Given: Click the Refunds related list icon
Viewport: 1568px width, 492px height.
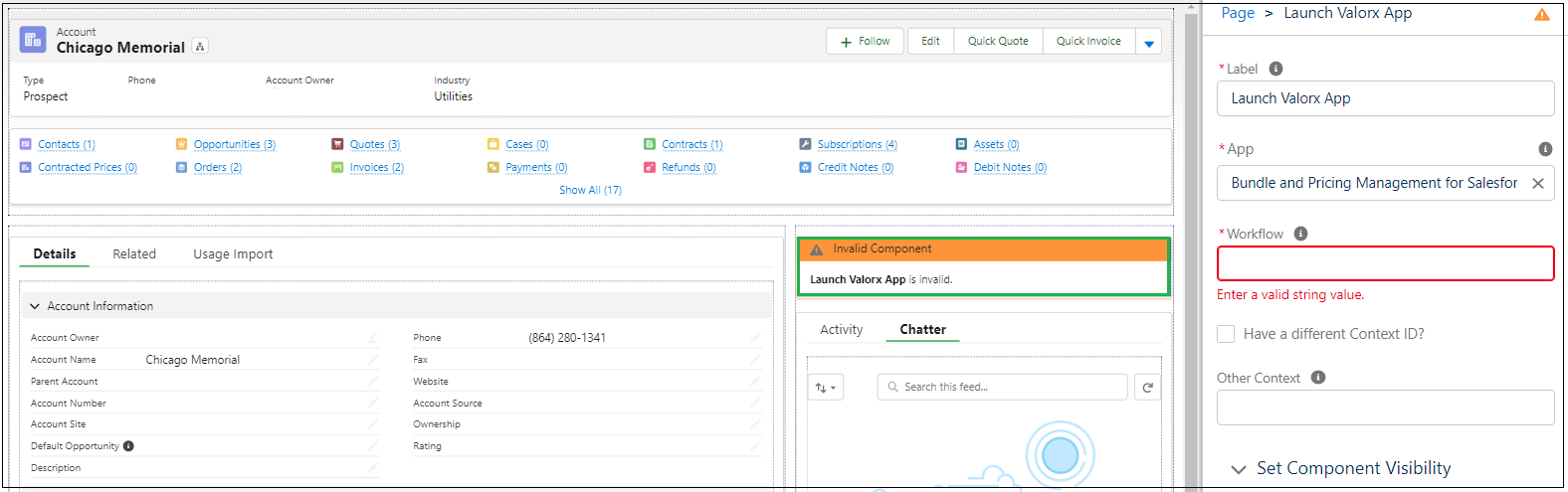Looking at the screenshot, I should [x=650, y=167].
